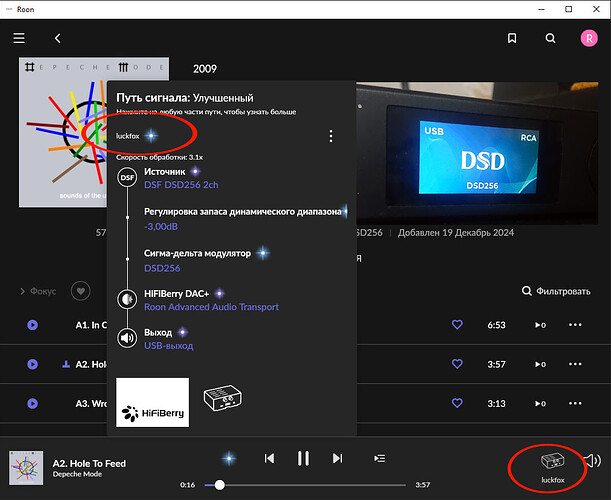Click the device illustration beside HiFiBerry logo
The width and height of the screenshot is (611, 500).
pyautogui.click(x=223, y=398)
